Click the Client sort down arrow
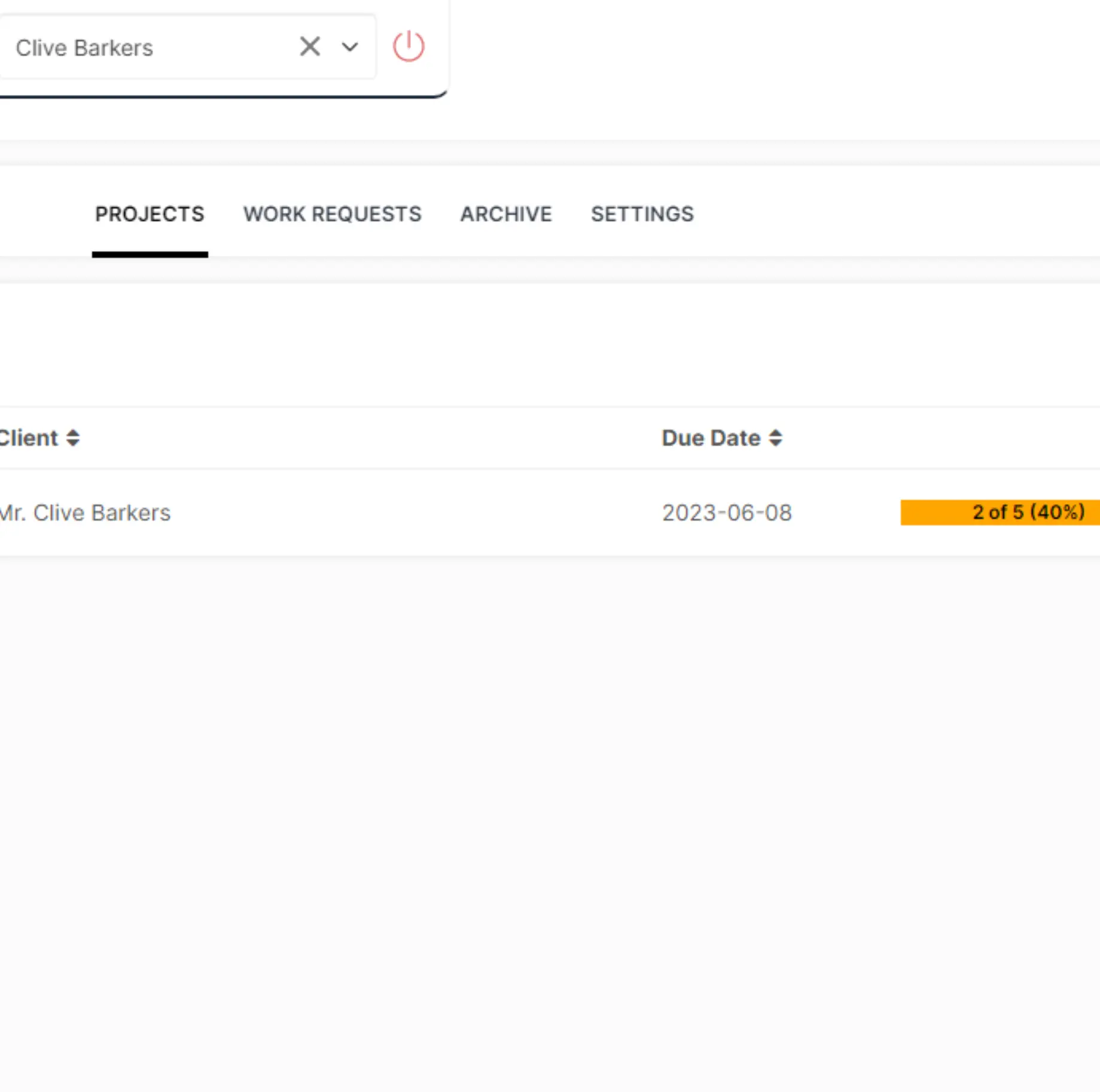This screenshot has width=1100, height=1092. click(73, 443)
